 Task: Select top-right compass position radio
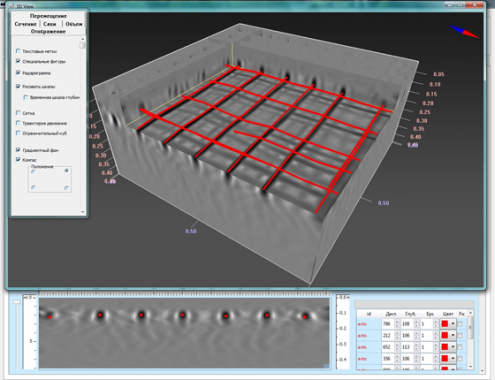[x=66, y=171]
